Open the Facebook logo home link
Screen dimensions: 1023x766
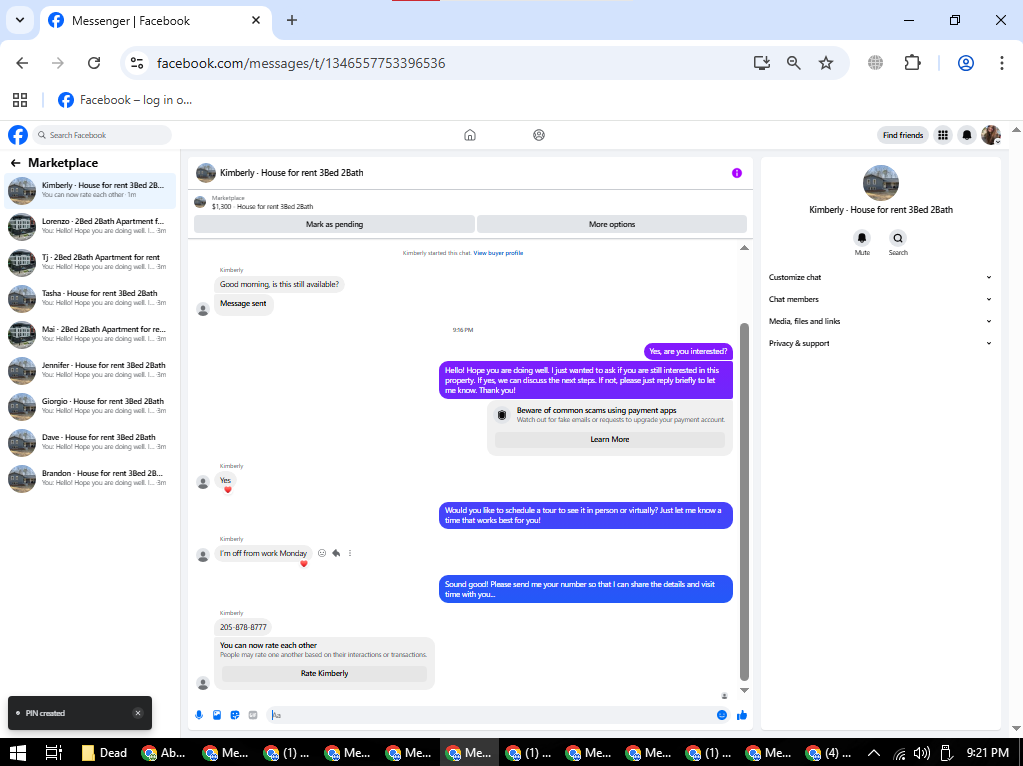click(x=18, y=135)
